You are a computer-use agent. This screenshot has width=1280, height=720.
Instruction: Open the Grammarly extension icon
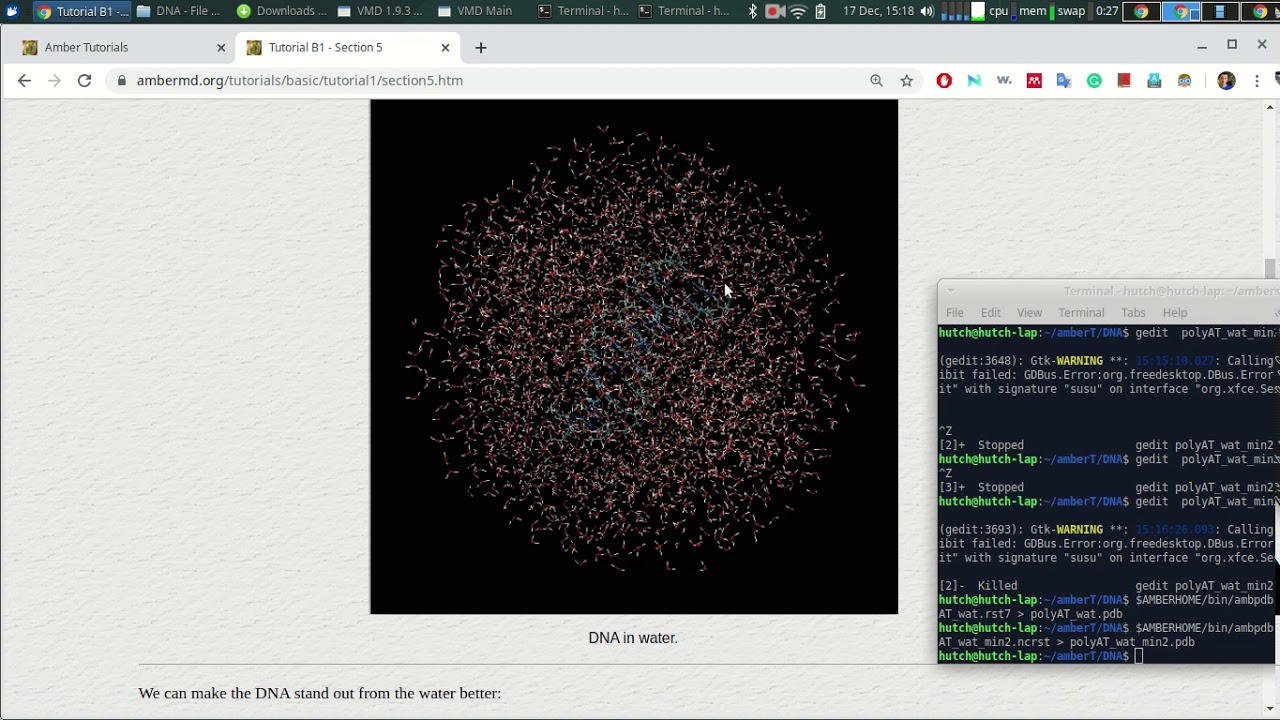(1094, 80)
